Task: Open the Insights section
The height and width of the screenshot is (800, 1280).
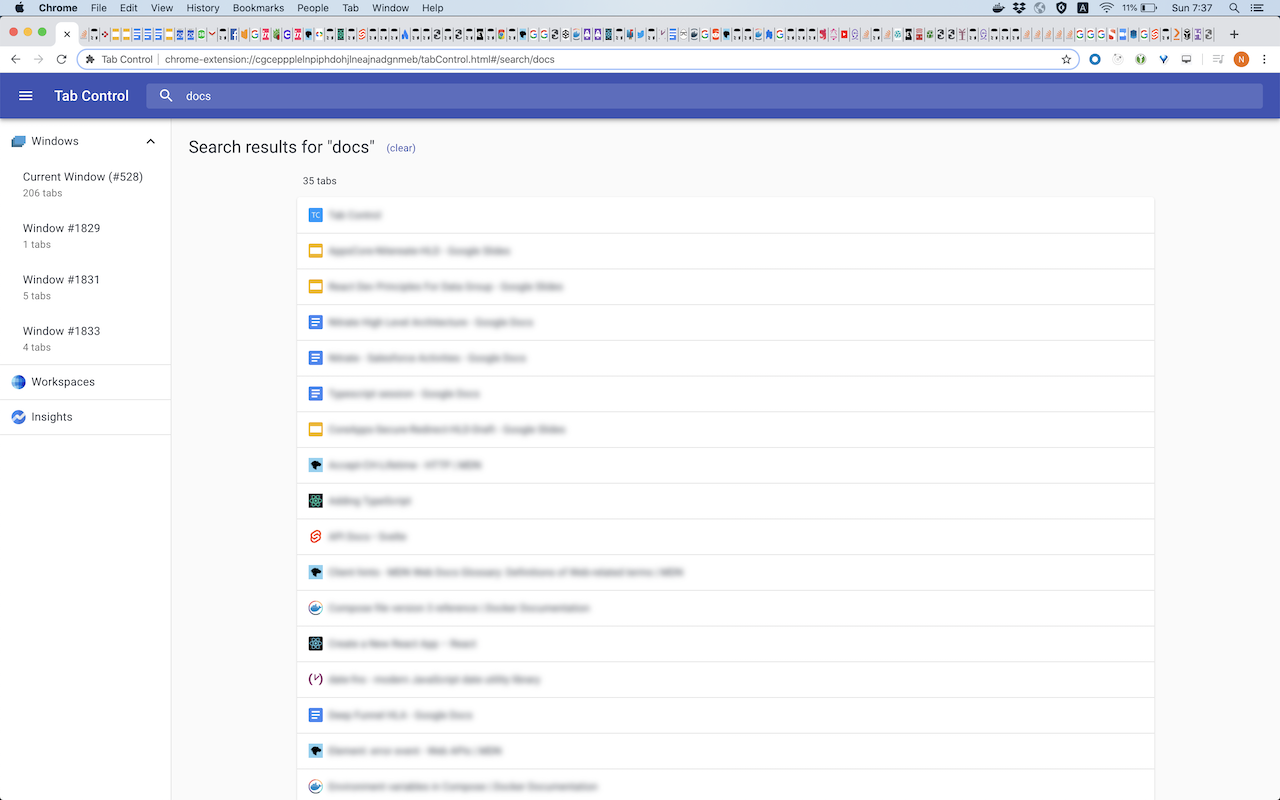Action: click(x=85, y=417)
